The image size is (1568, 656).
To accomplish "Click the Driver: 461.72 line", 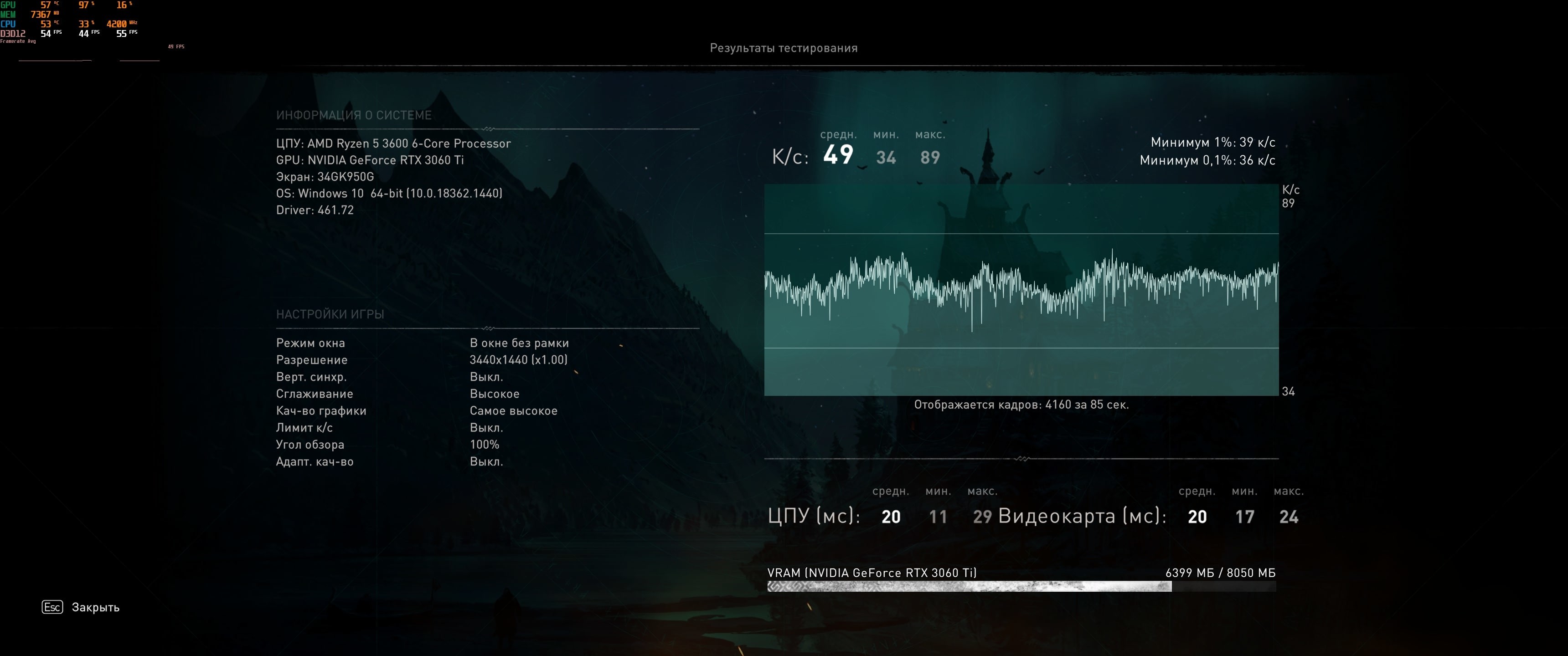I will click(315, 210).
